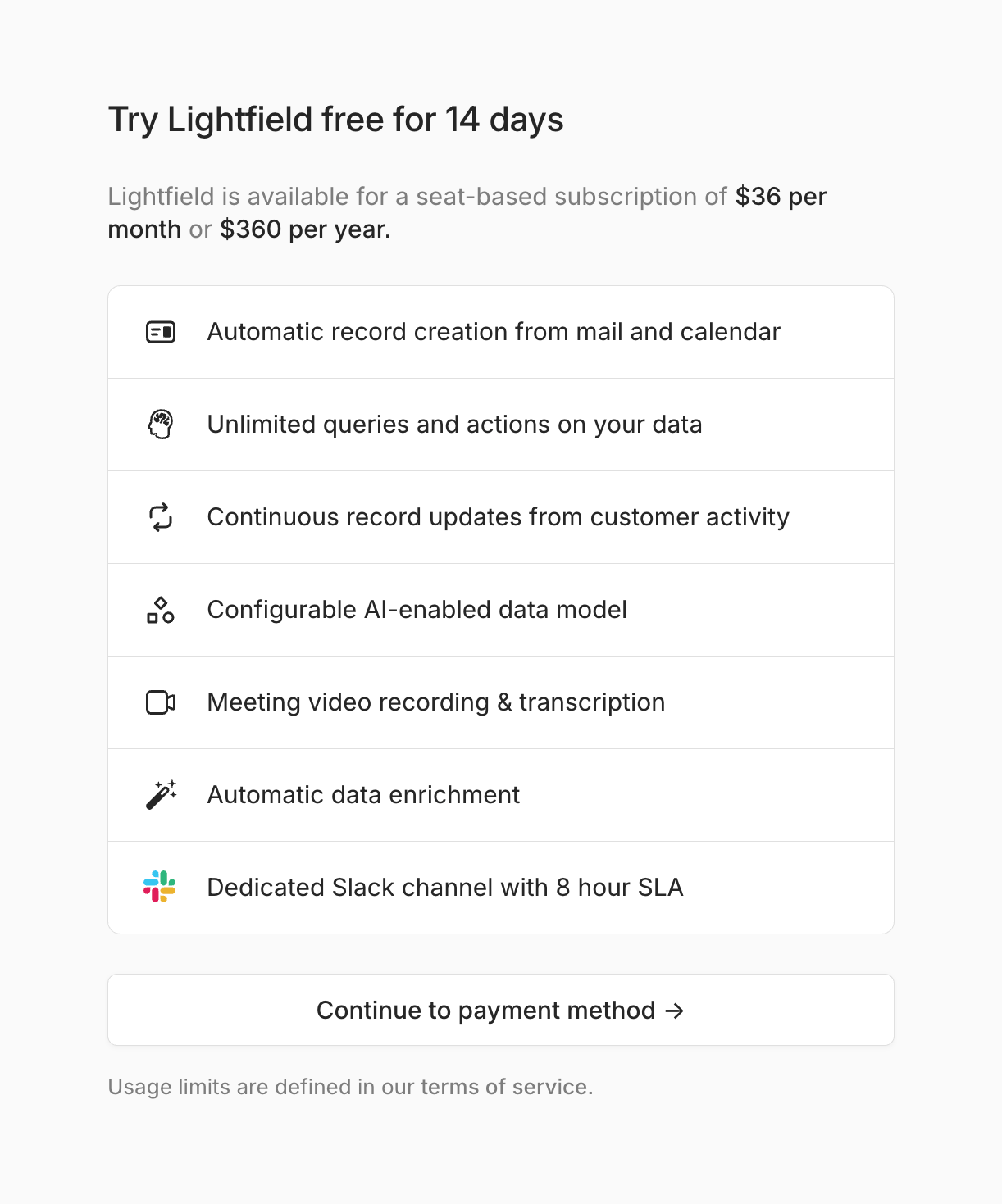This screenshot has height=1204, width=1002.
Task: Select Unlimited queries and actions row
Action: pos(454,425)
